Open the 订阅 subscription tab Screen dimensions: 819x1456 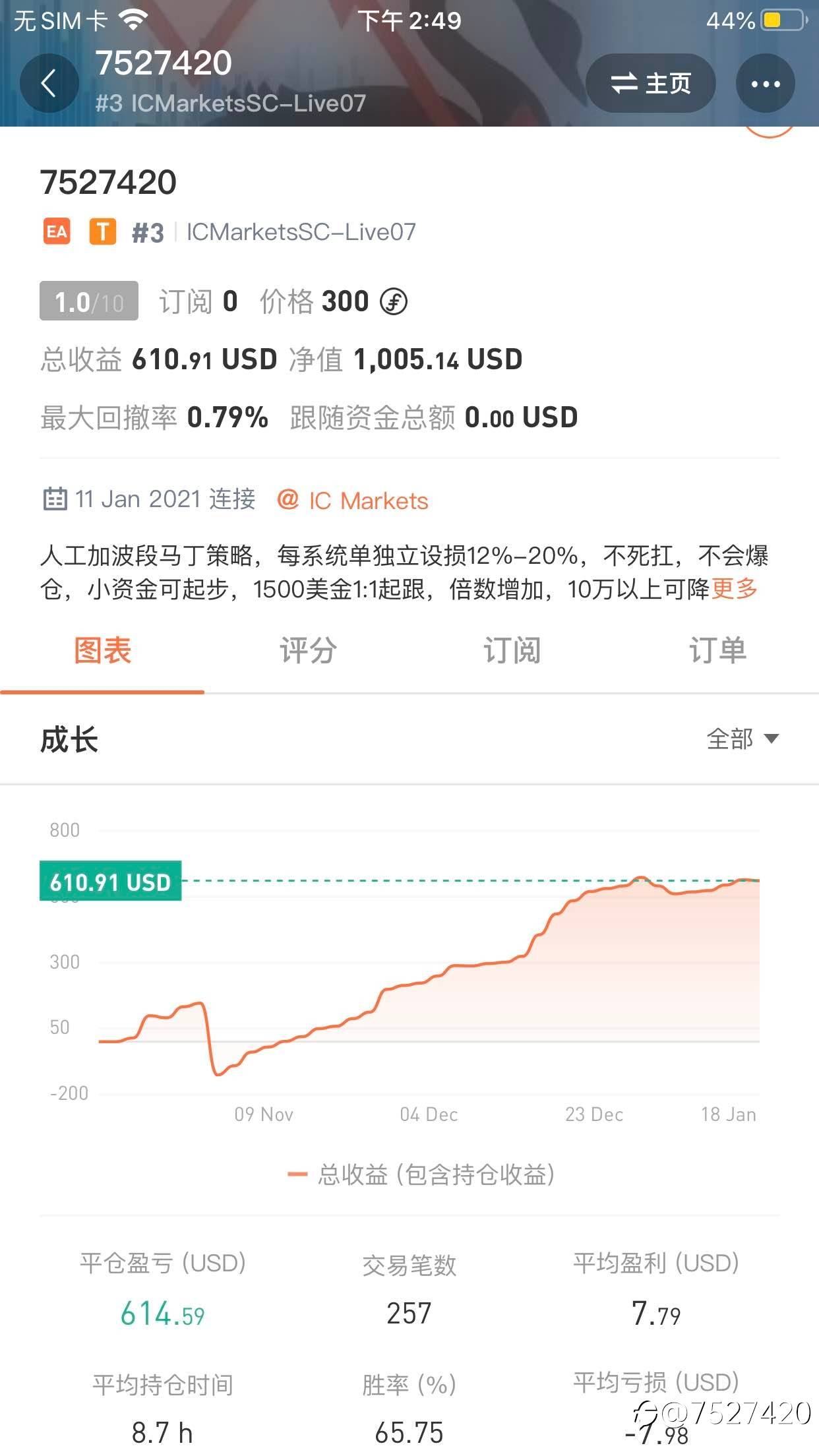[512, 651]
